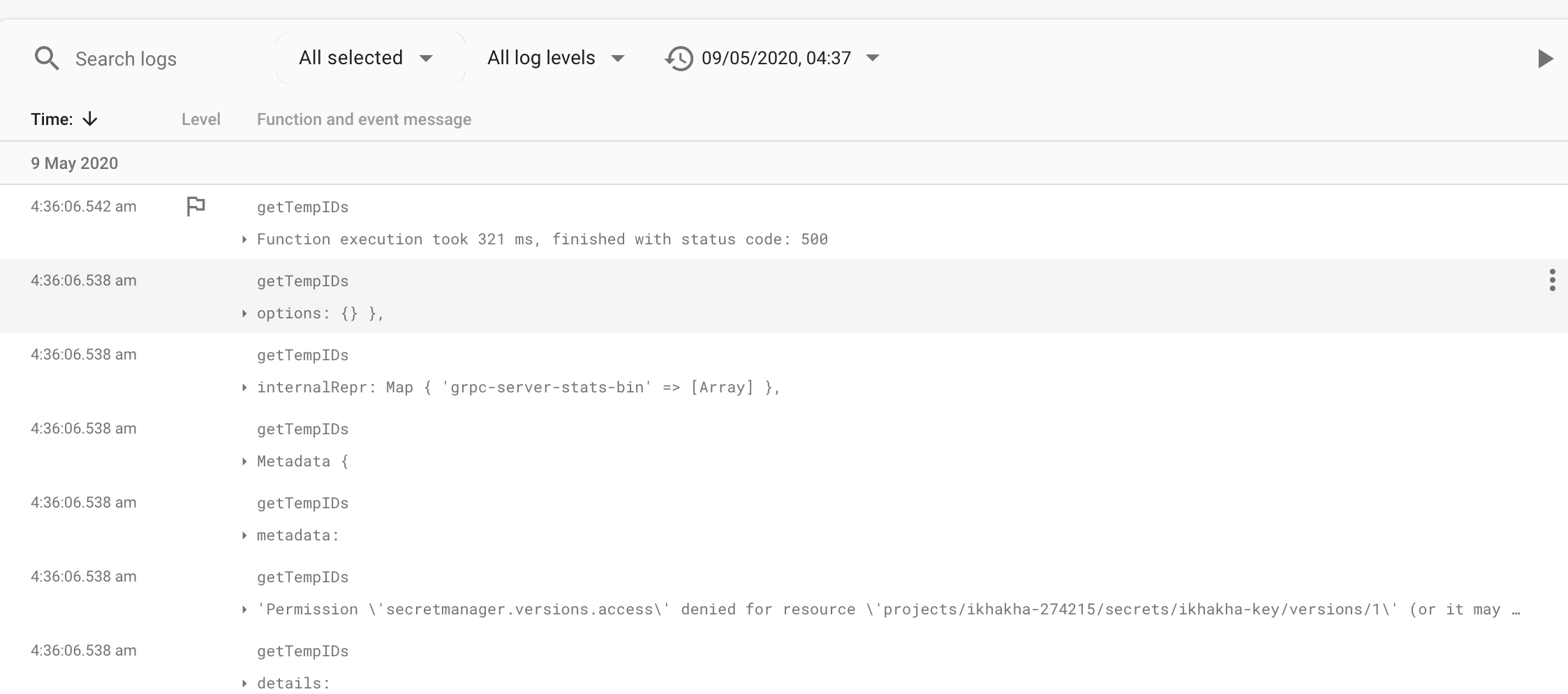Click the flag icon on the 4:36:06.542 entry
This screenshot has height=694, width=1568.
(x=195, y=206)
